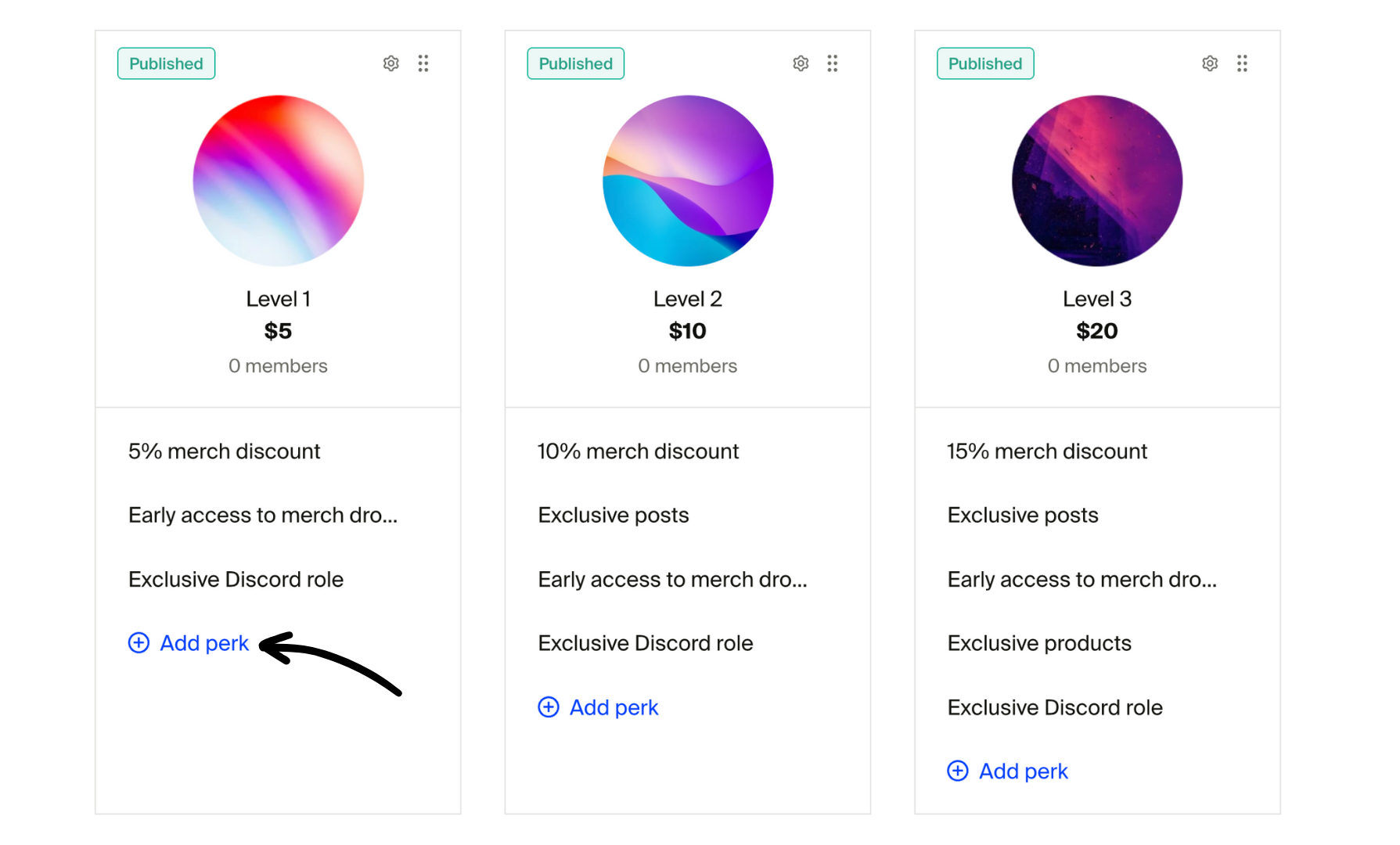
Task: Click the Published badge on Level 1
Action: point(166,63)
